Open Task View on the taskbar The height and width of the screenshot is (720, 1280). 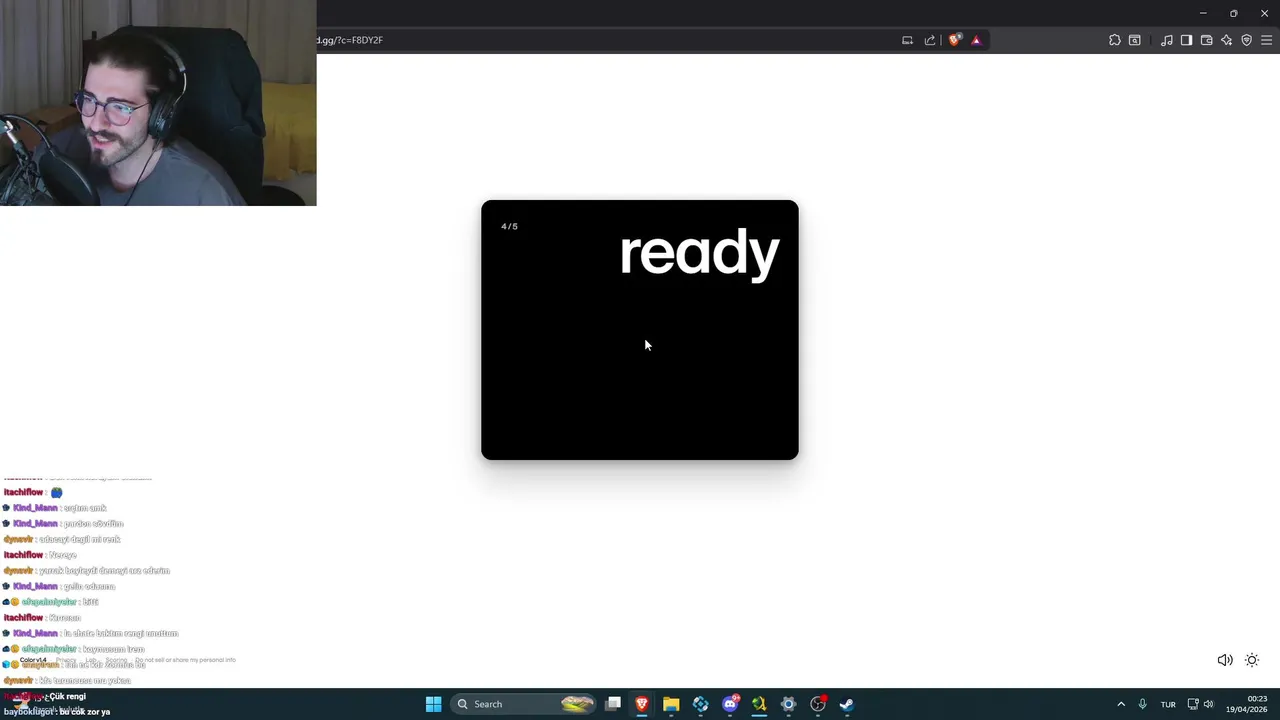(x=613, y=704)
